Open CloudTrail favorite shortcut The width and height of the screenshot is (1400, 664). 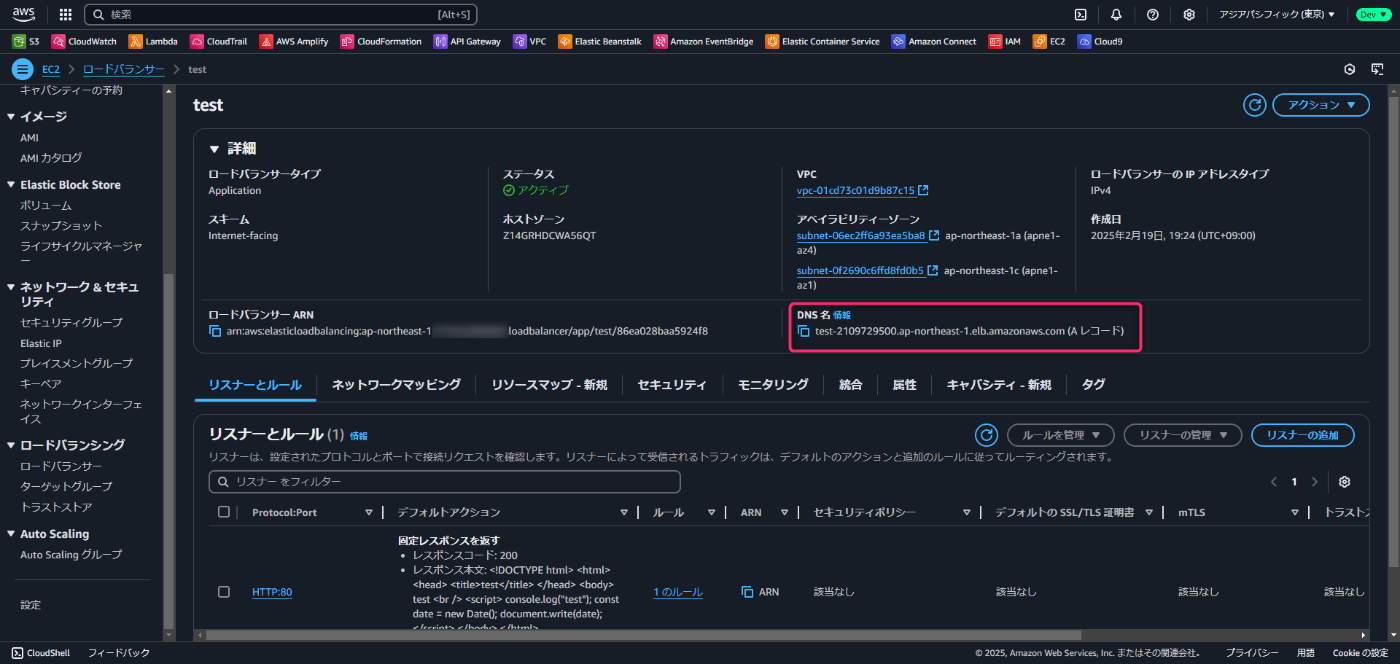[x=220, y=41]
